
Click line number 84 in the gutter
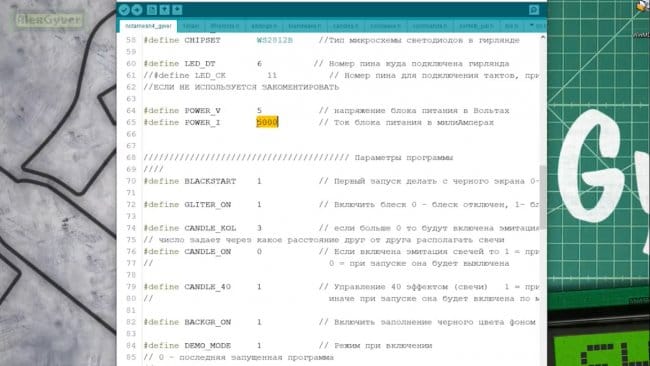coord(131,345)
